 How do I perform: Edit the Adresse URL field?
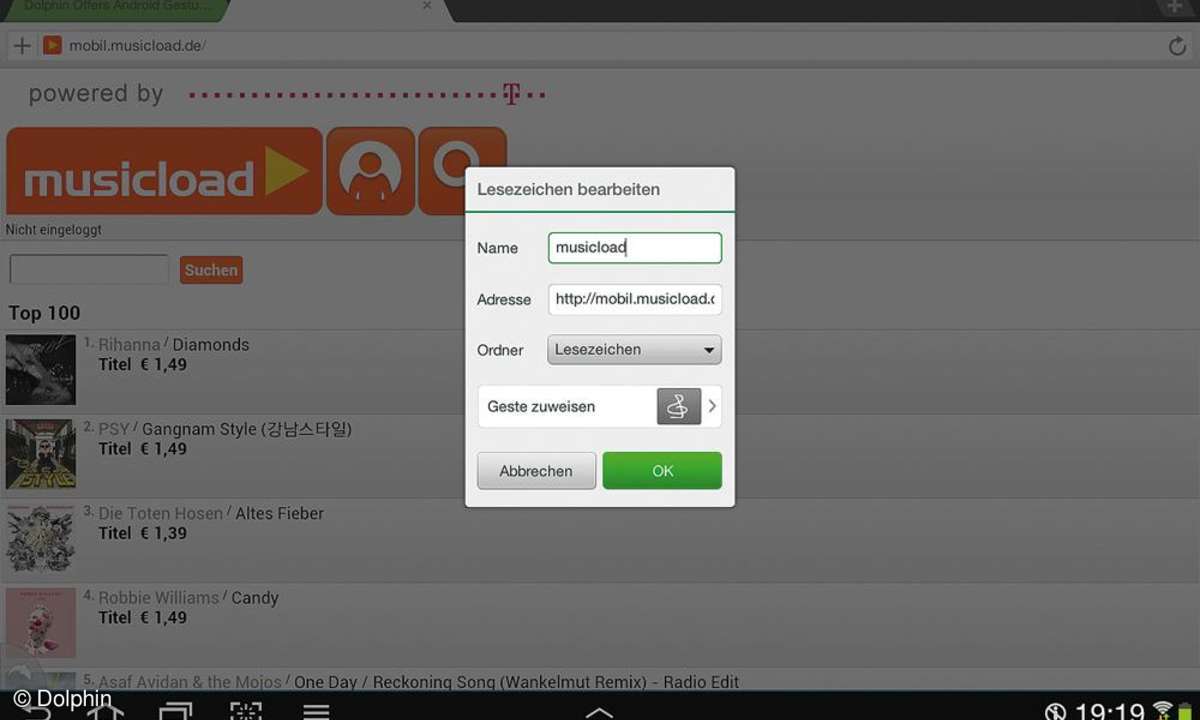pos(635,298)
